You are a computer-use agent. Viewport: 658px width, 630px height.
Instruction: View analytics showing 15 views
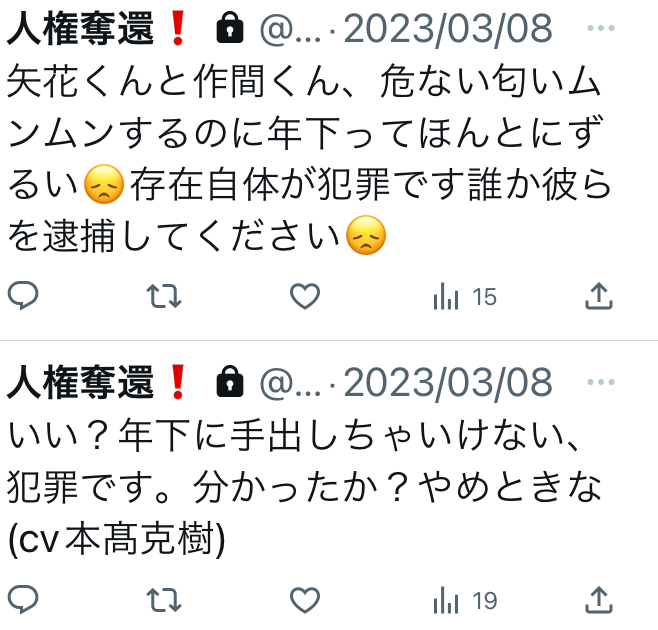pyautogui.click(x=465, y=297)
